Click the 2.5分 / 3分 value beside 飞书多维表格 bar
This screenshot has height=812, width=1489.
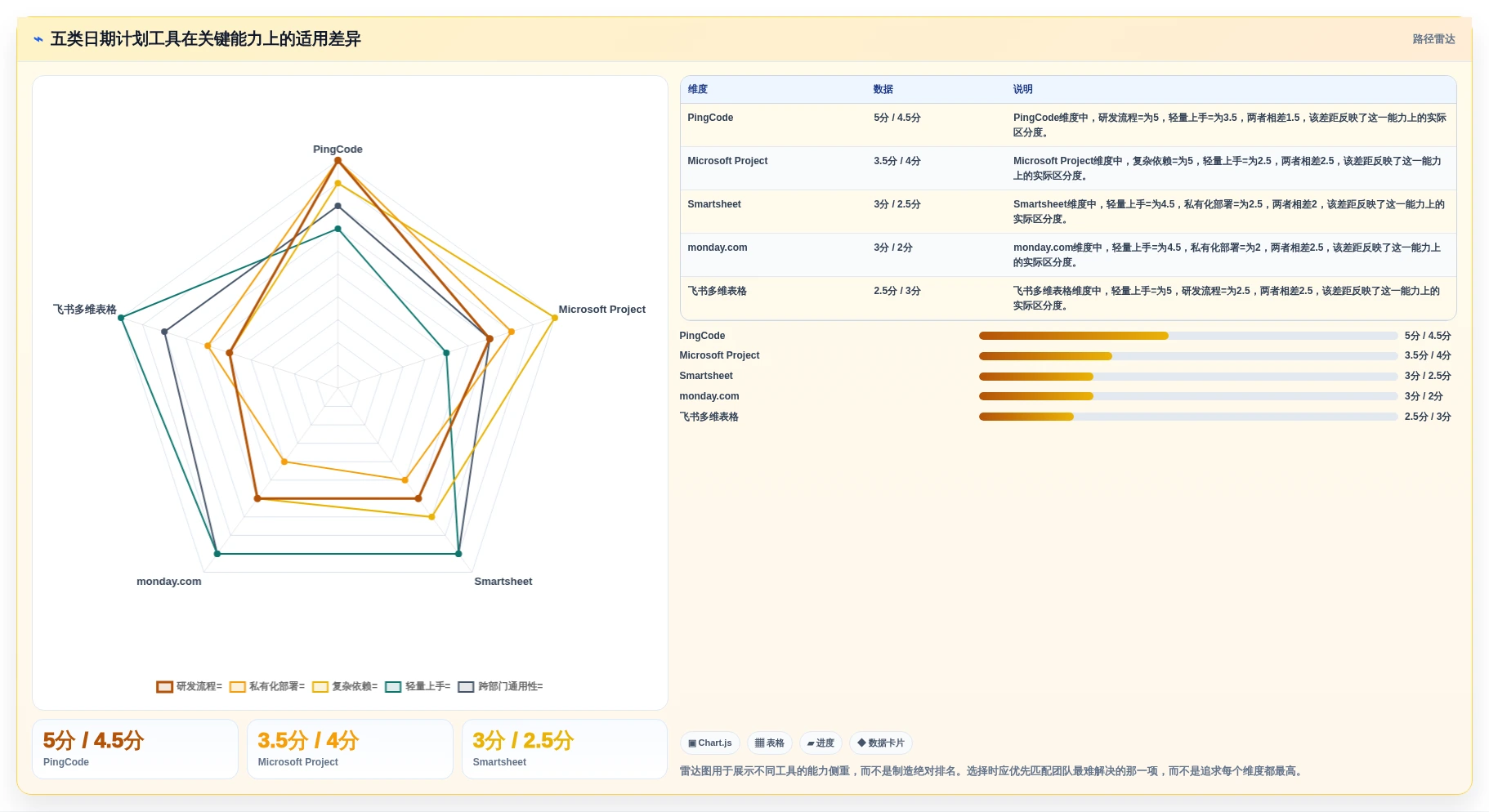[1428, 417]
